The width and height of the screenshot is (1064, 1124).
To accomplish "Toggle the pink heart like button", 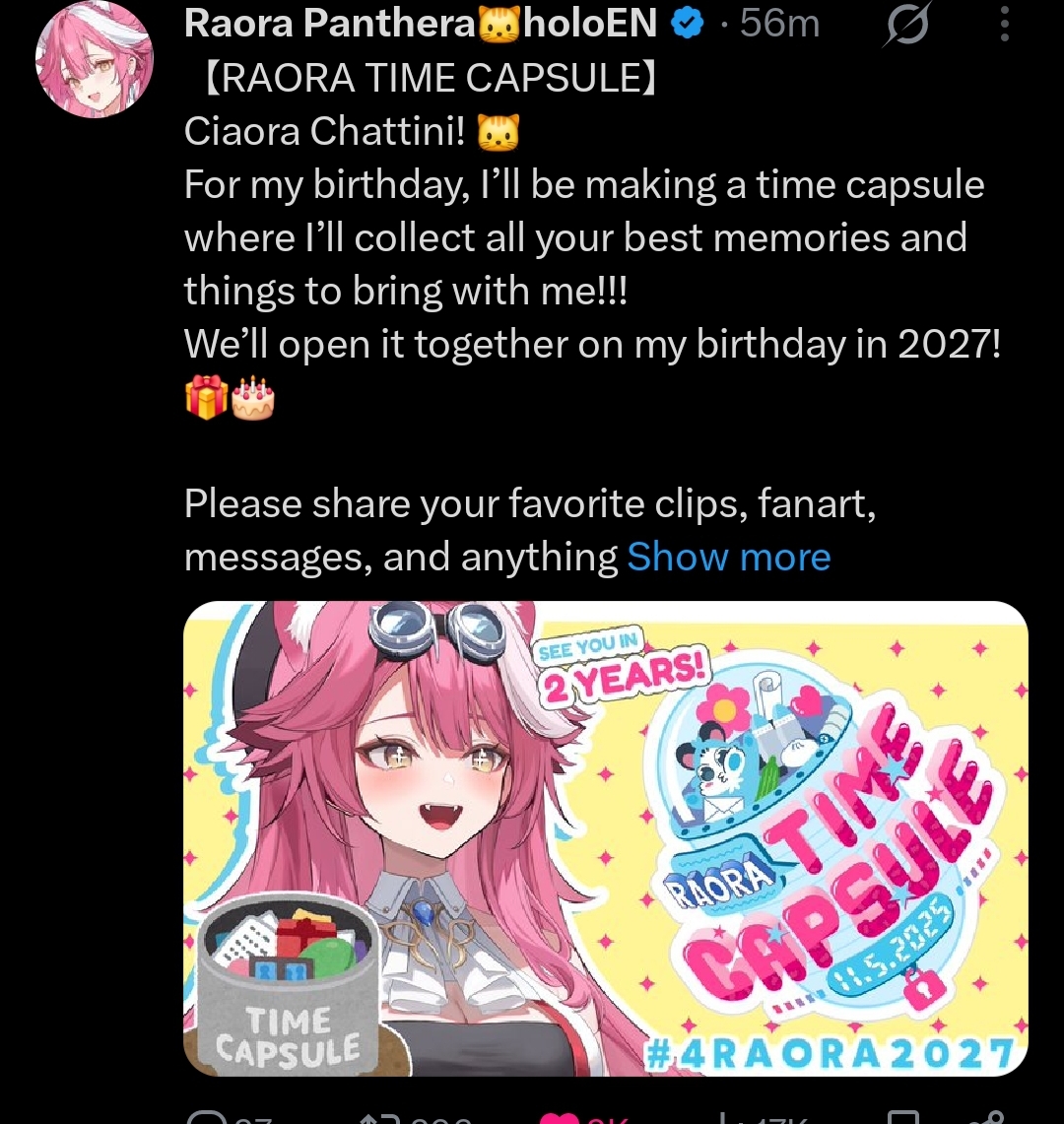I will click(560, 1117).
